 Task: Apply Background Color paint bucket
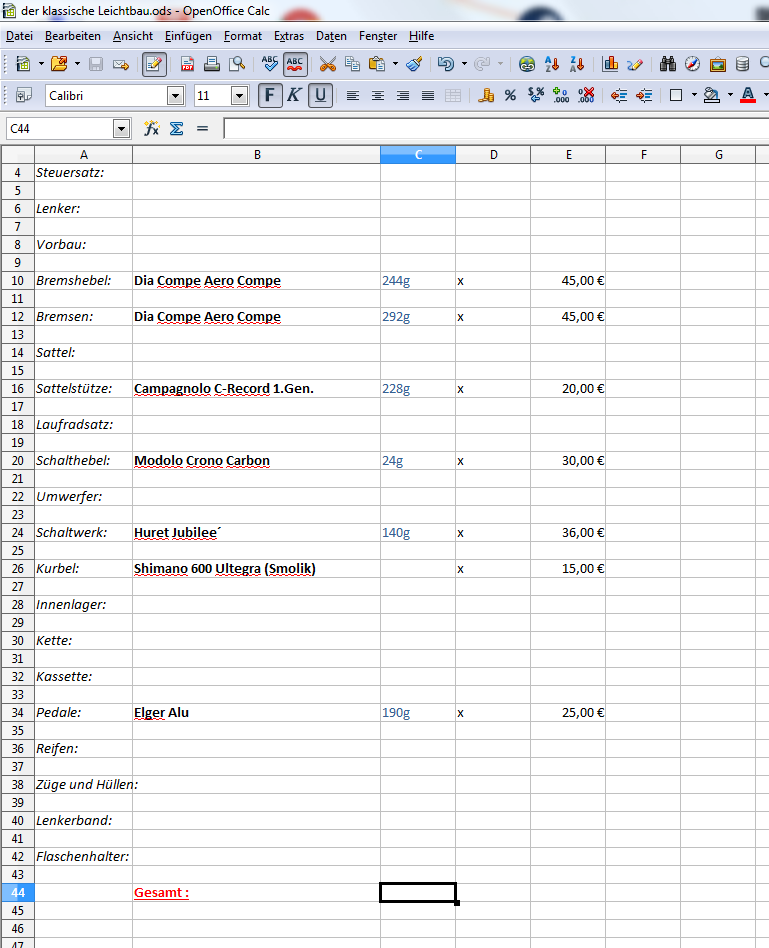[712, 95]
